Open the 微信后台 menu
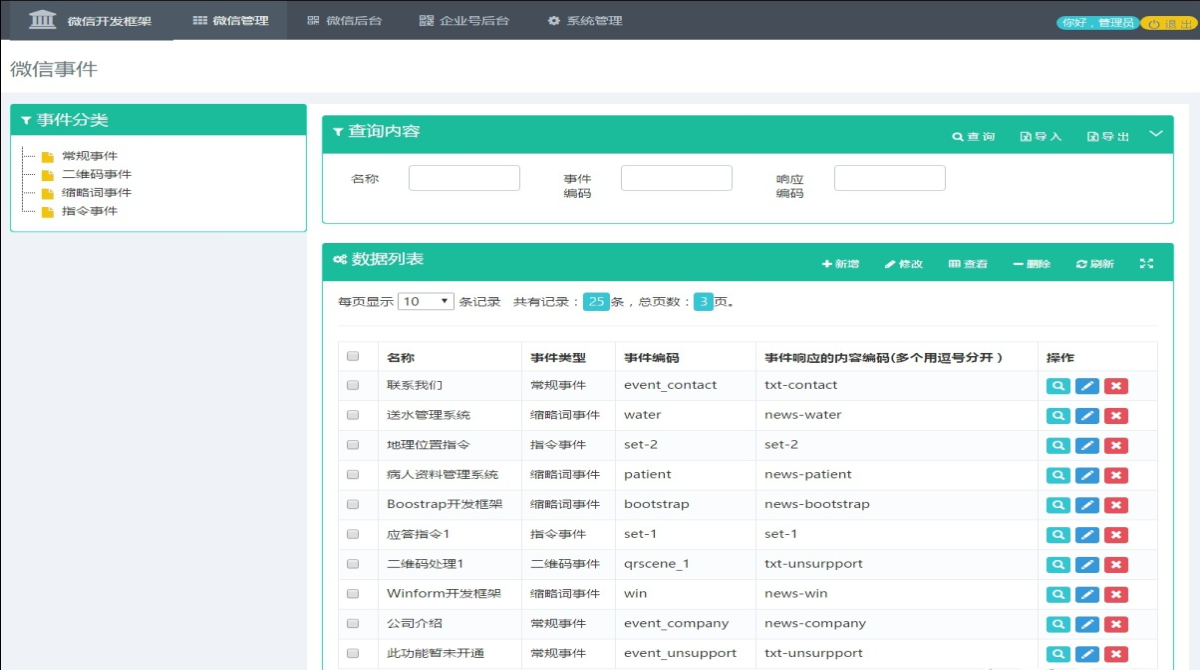This screenshot has width=1200, height=670. tap(344, 20)
